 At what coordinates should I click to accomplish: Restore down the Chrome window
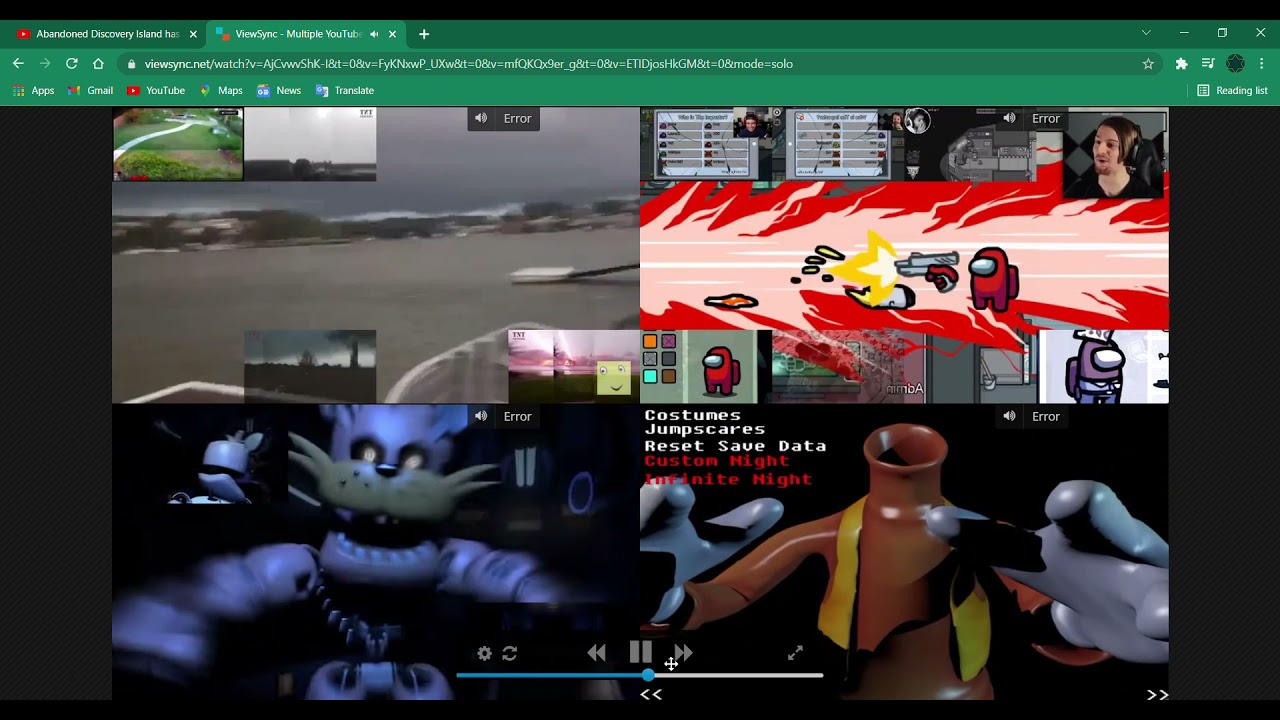tap(1222, 33)
